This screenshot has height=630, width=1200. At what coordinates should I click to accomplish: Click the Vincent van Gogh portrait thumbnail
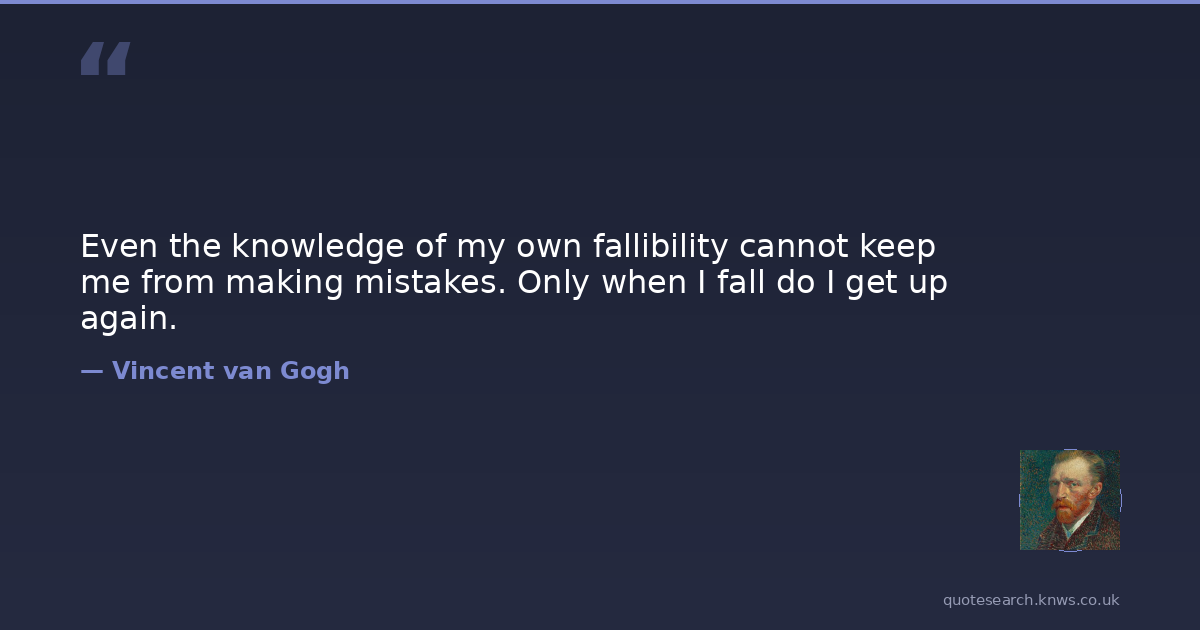tap(1069, 500)
